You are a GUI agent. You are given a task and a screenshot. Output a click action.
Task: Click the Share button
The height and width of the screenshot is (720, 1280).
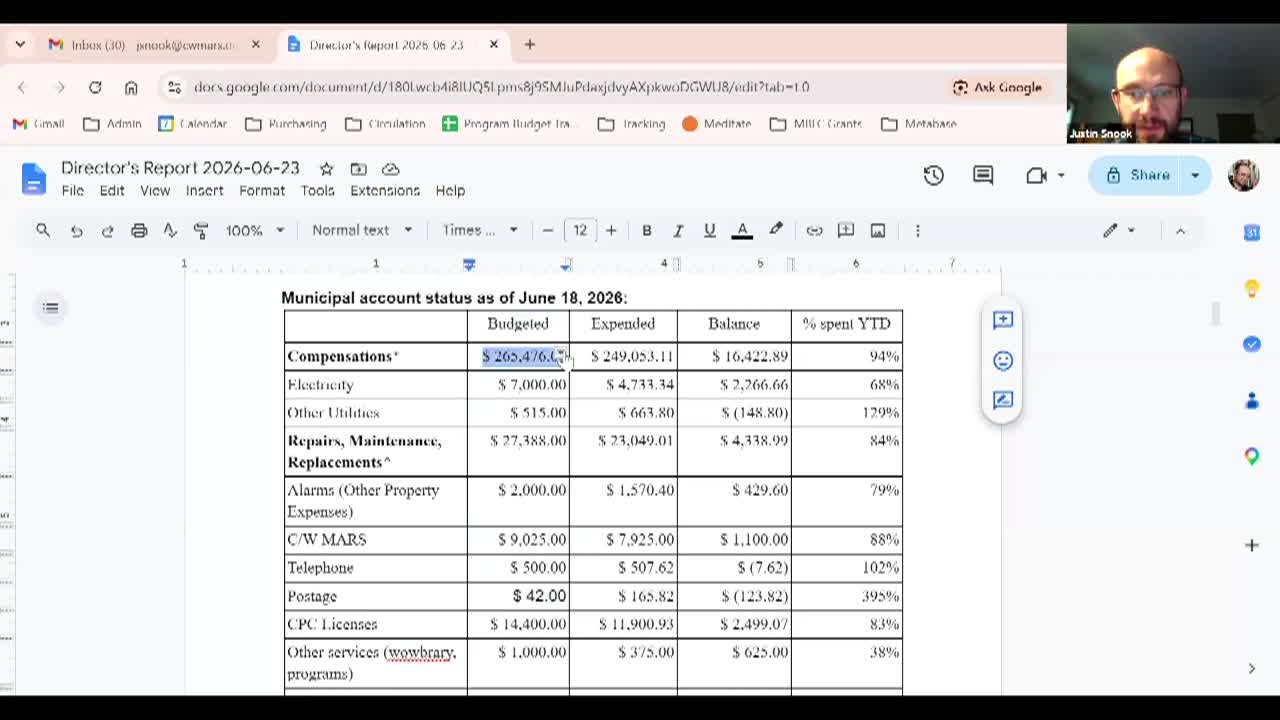1138,175
